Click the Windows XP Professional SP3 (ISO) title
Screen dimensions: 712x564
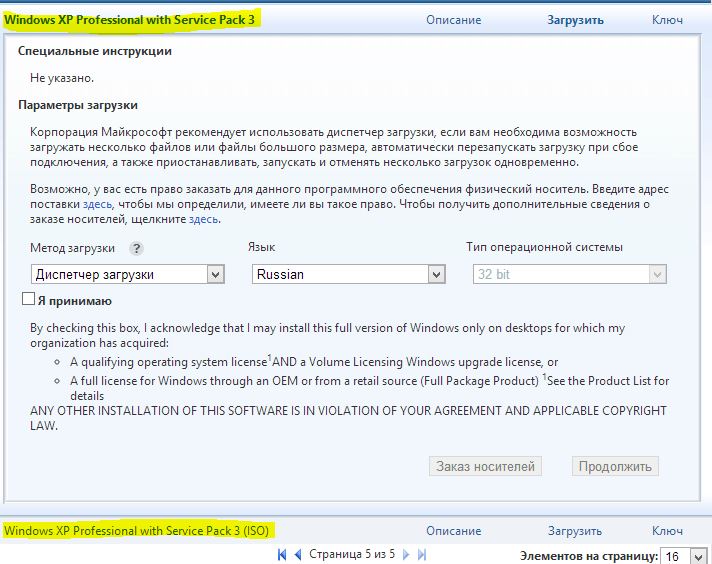point(138,531)
